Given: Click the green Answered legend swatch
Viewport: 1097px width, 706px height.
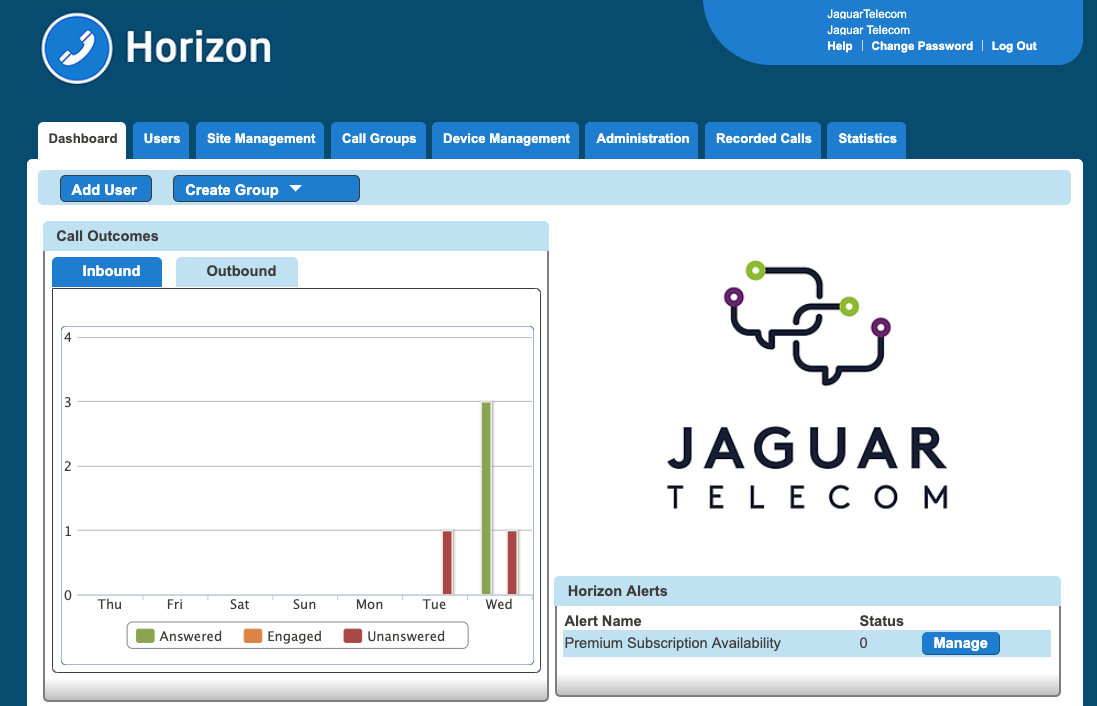Looking at the screenshot, I should click(x=145, y=636).
